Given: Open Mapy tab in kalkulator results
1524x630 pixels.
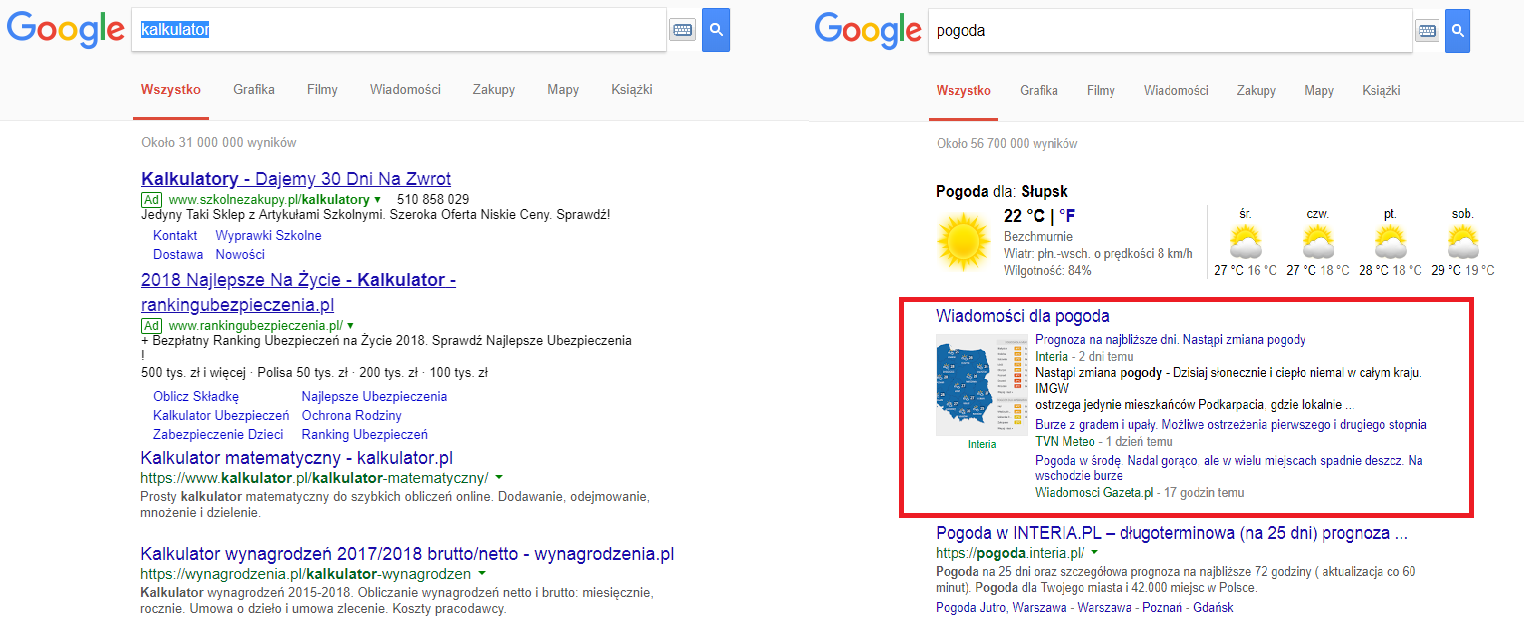Looking at the screenshot, I should pyautogui.click(x=563, y=89).
